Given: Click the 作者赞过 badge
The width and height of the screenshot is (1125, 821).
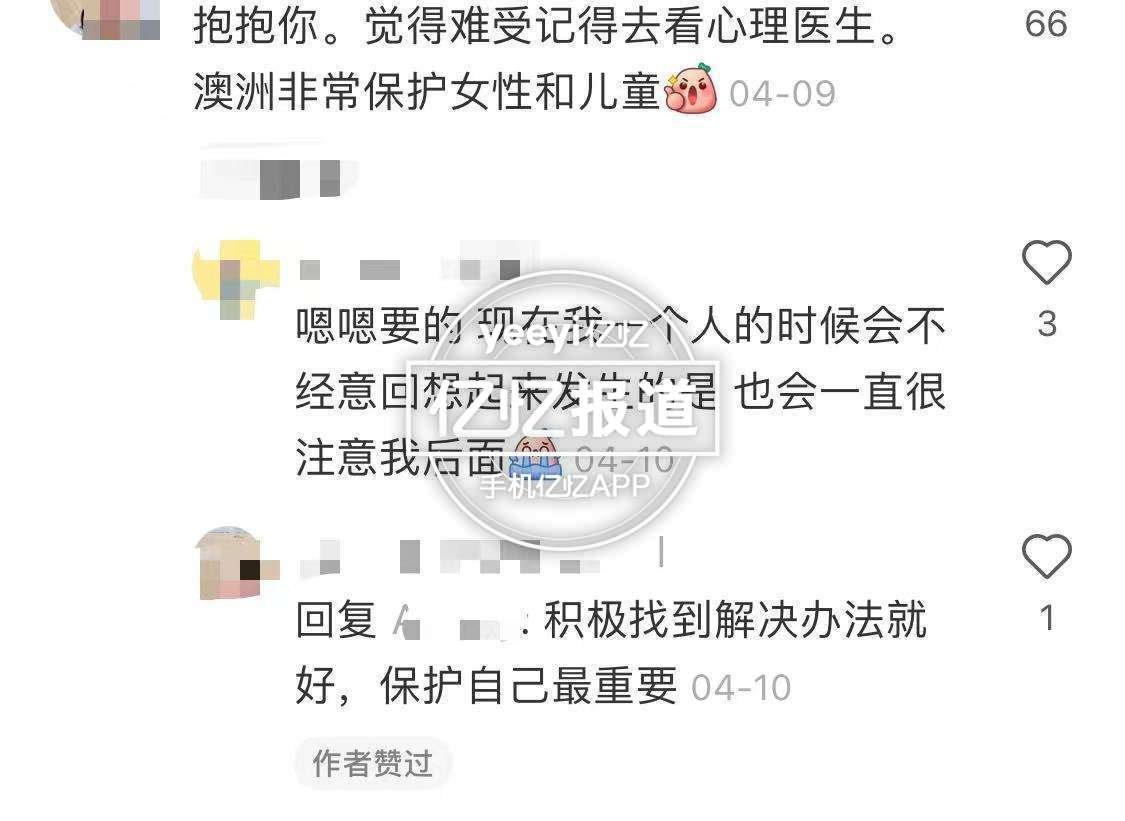Looking at the screenshot, I should click(x=372, y=763).
